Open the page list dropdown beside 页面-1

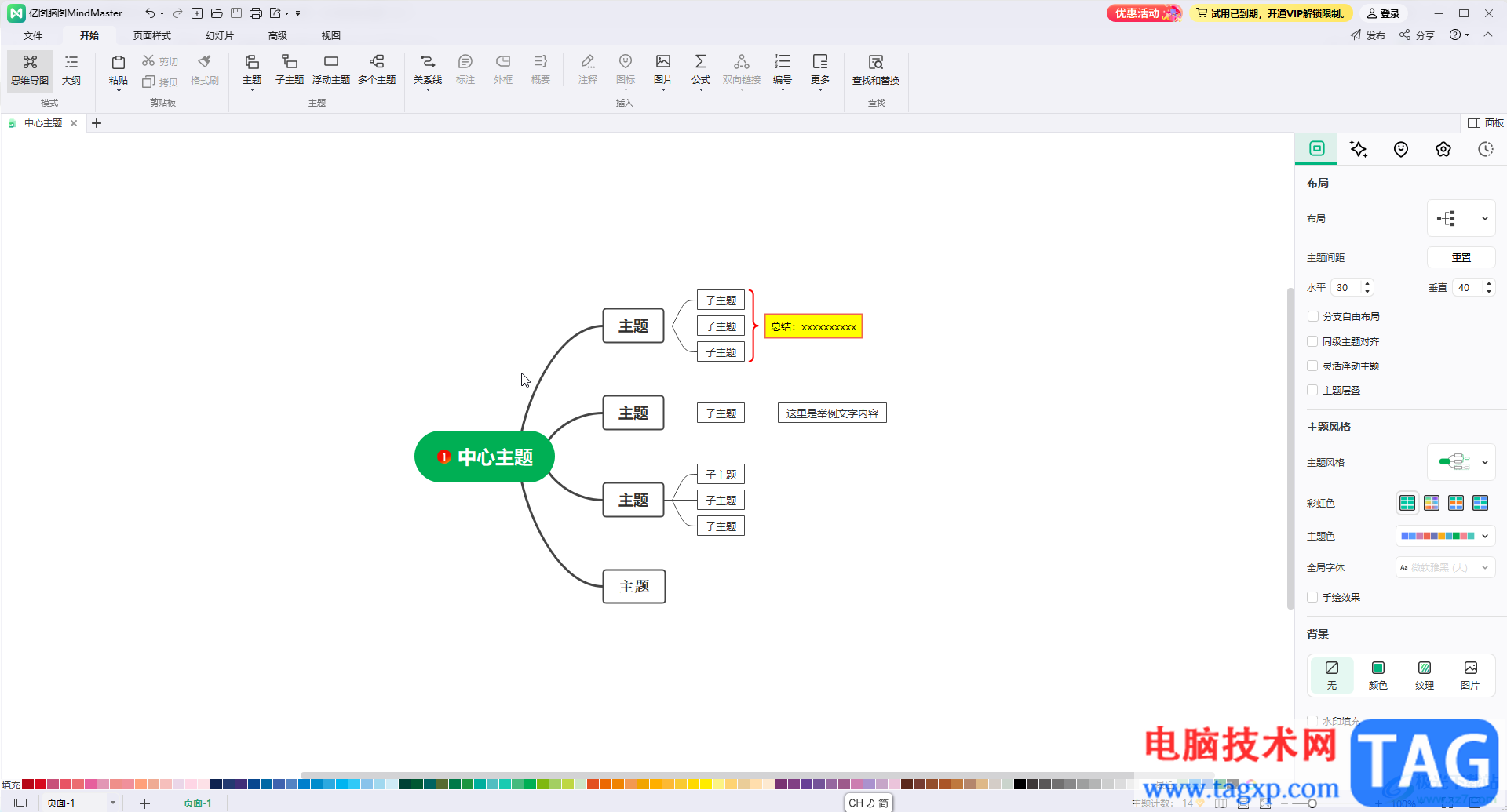113,803
